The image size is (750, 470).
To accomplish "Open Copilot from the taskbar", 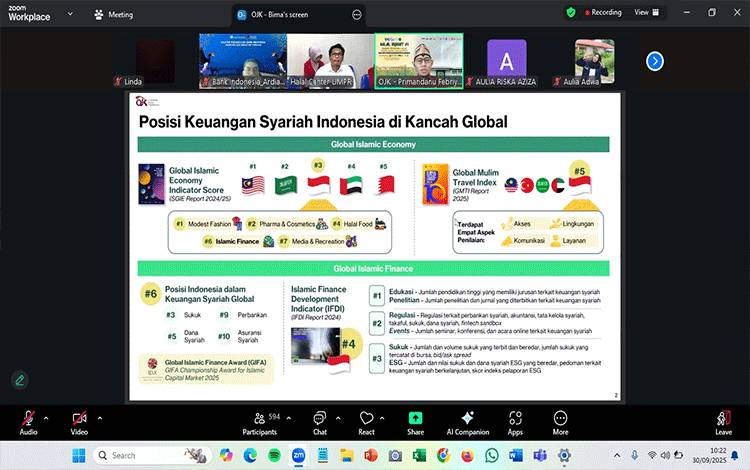I will click(x=226, y=456).
